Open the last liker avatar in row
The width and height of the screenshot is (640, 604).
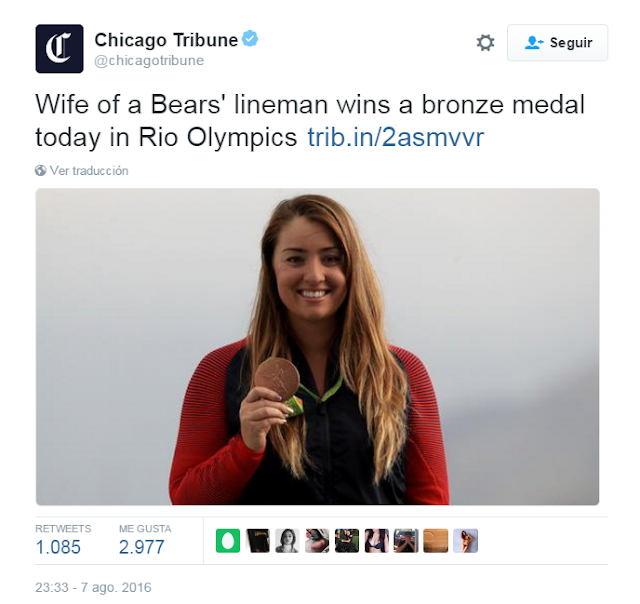[465, 541]
